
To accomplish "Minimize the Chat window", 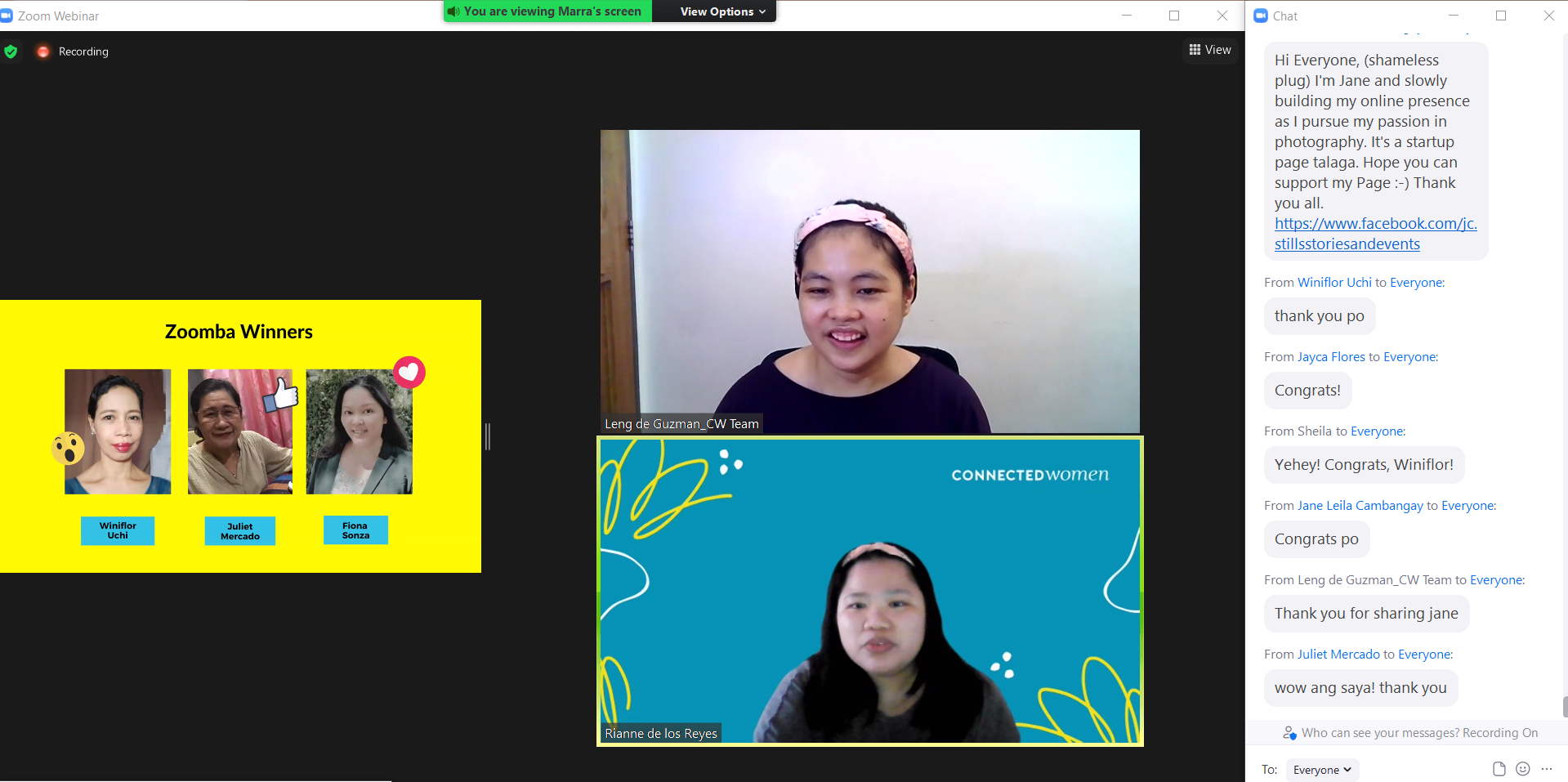I will click(1453, 16).
